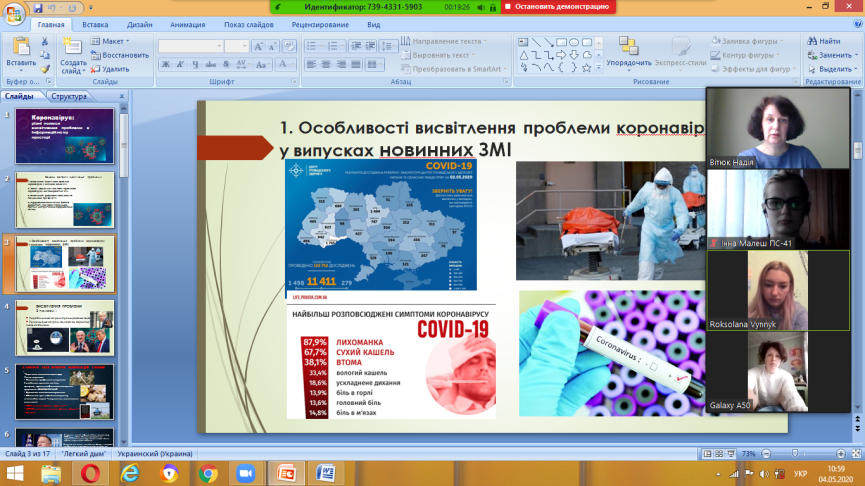
Task: Open Zoom from the Windows taskbar
Action: pyautogui.click(x=243, y=472)
